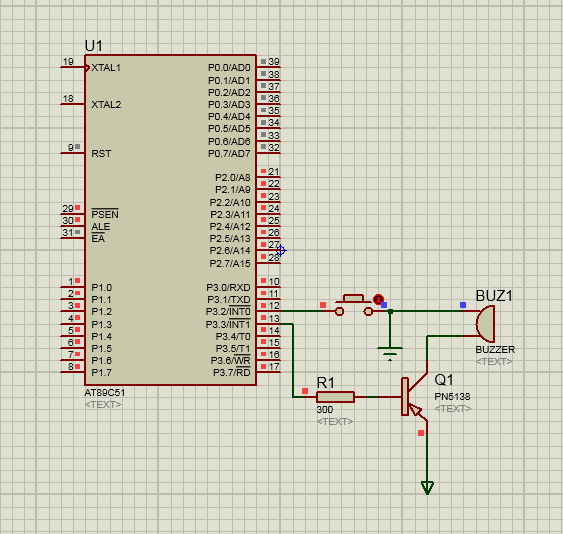Click the P0.7/AD7 pin 32
Screen dimensions: 563x534
[269, 153]
